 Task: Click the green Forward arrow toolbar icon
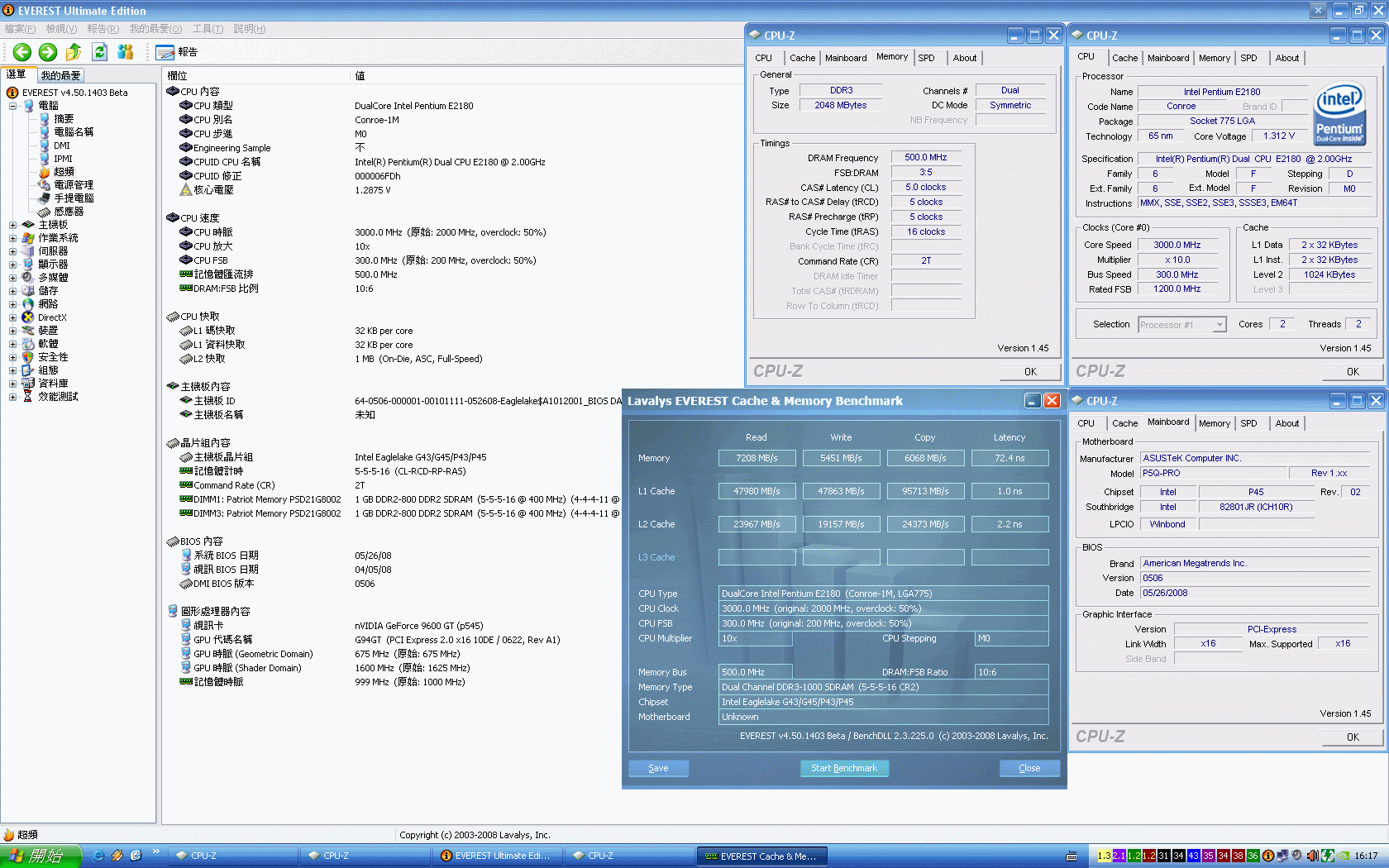(48, 52)
